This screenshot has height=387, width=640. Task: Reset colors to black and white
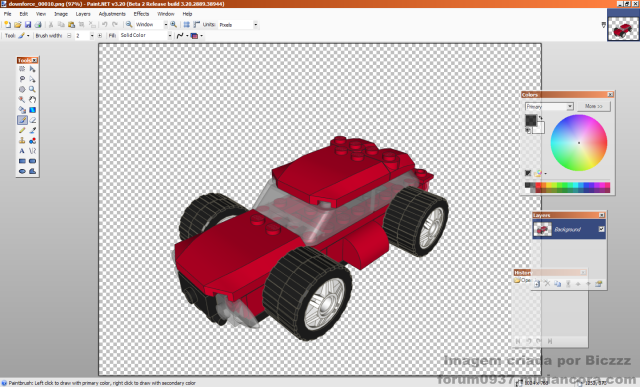click(528, 130)
